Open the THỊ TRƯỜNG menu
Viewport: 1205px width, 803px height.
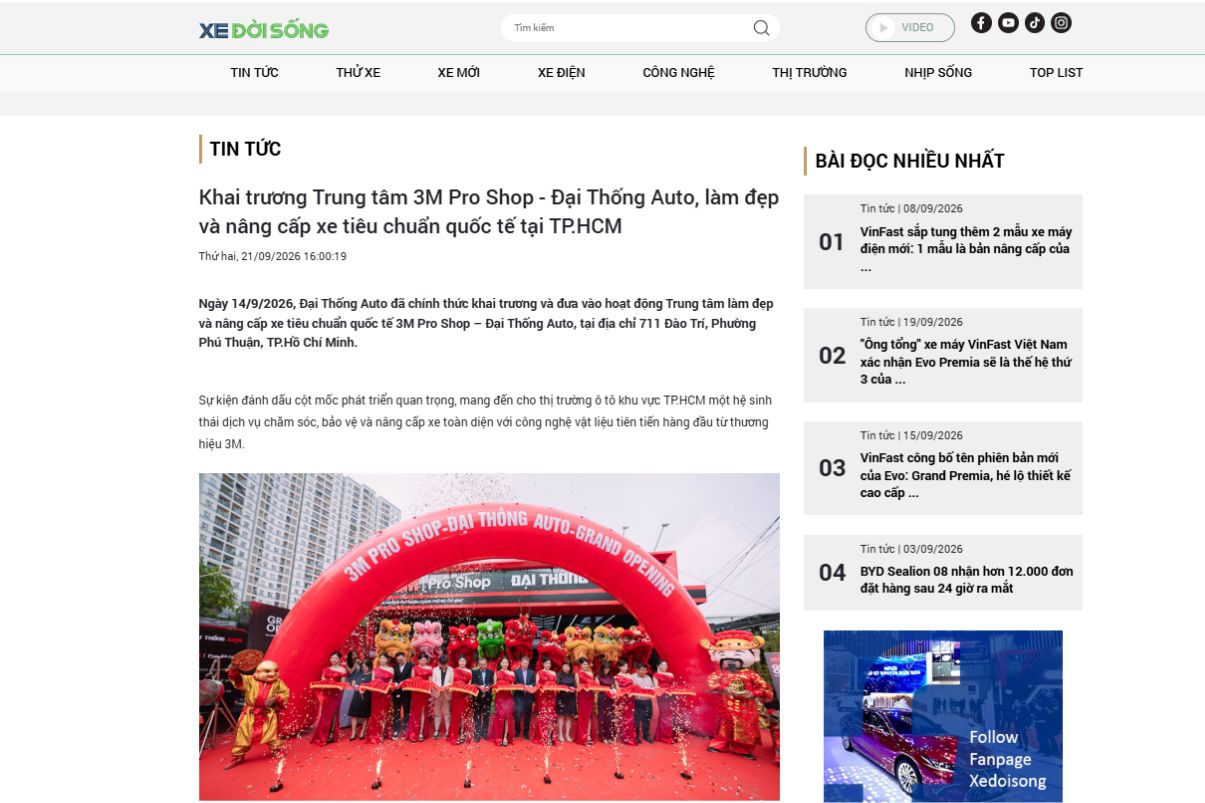[x=809, y=72]
